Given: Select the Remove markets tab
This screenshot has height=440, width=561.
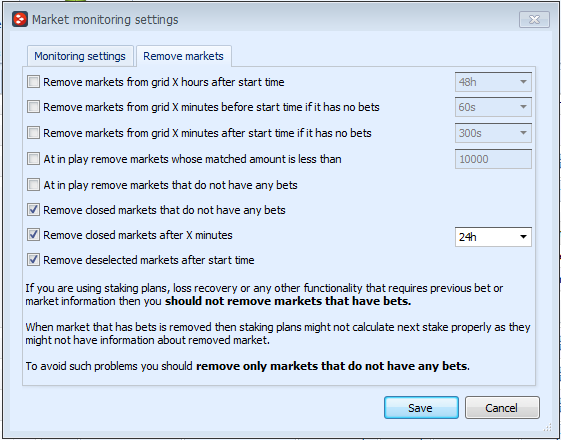Looking at the screenshot, I should coord(183,56).
